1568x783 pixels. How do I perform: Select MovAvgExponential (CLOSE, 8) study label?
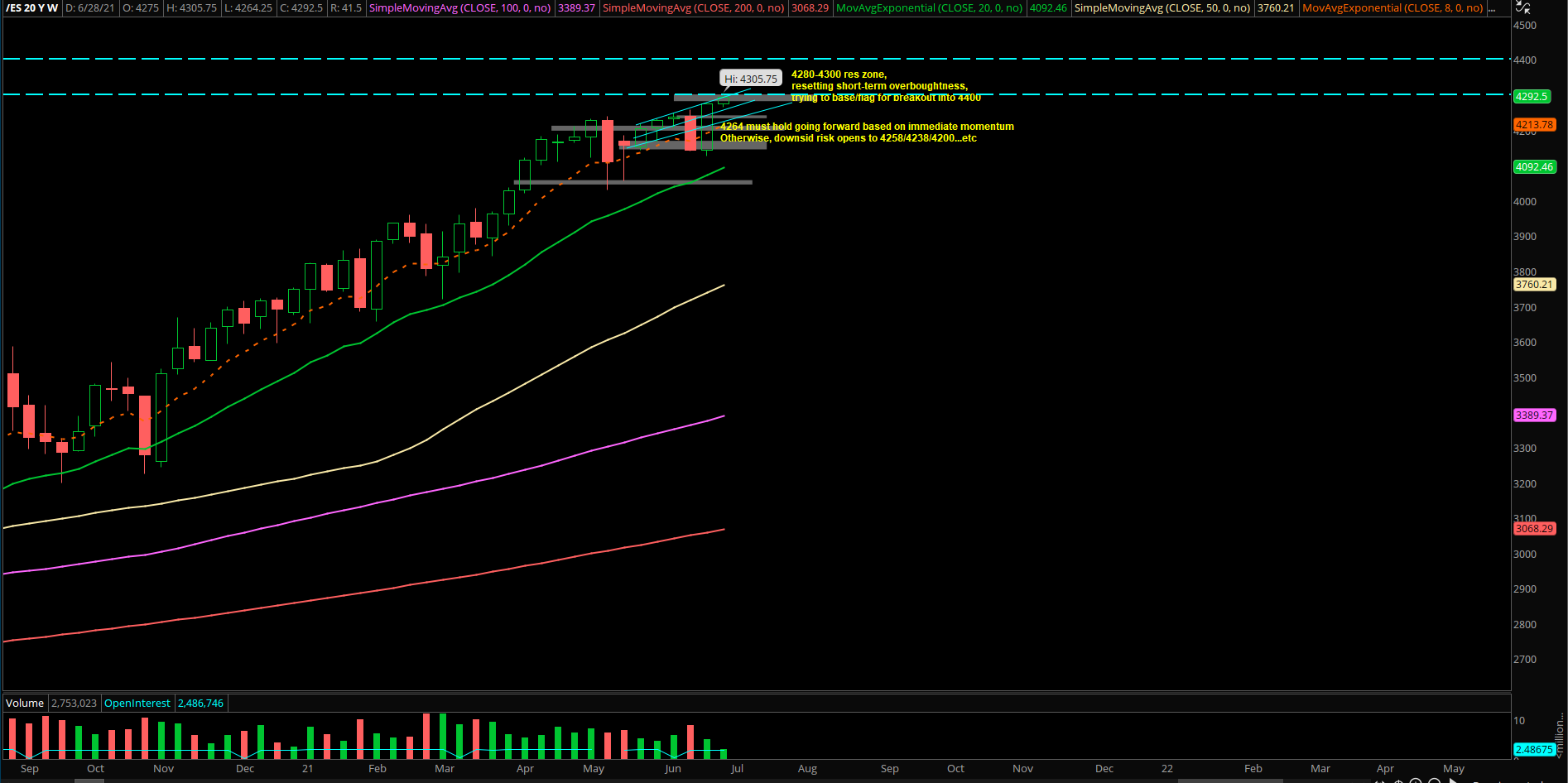1392,7
